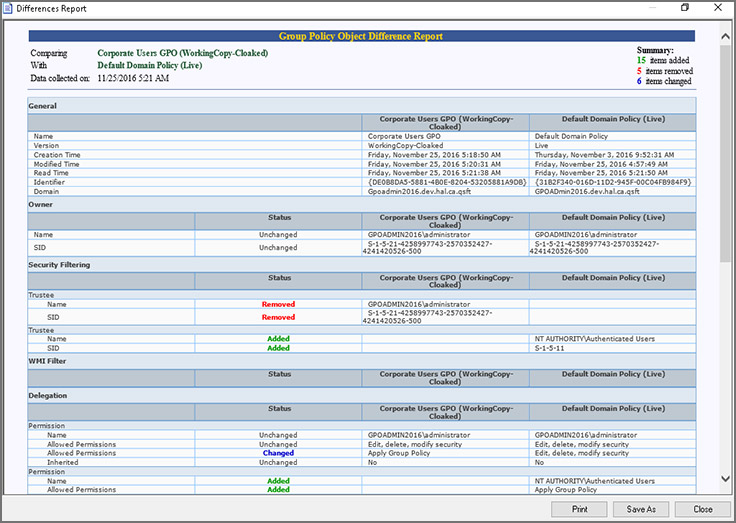Image resolution: width=736 pixels, height=523 pixels.
Task: Click the Status column header in WMI Filter table
Action: pyautogui.click(x=279, y=374)
